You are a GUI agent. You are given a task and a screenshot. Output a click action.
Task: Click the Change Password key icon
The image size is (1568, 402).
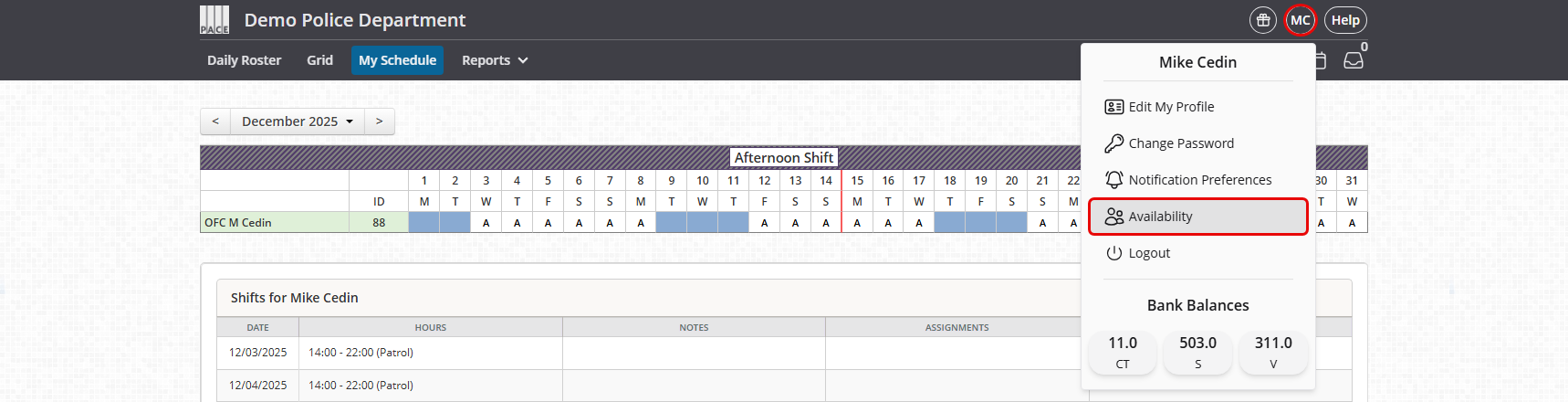[x=1113, y=143]
